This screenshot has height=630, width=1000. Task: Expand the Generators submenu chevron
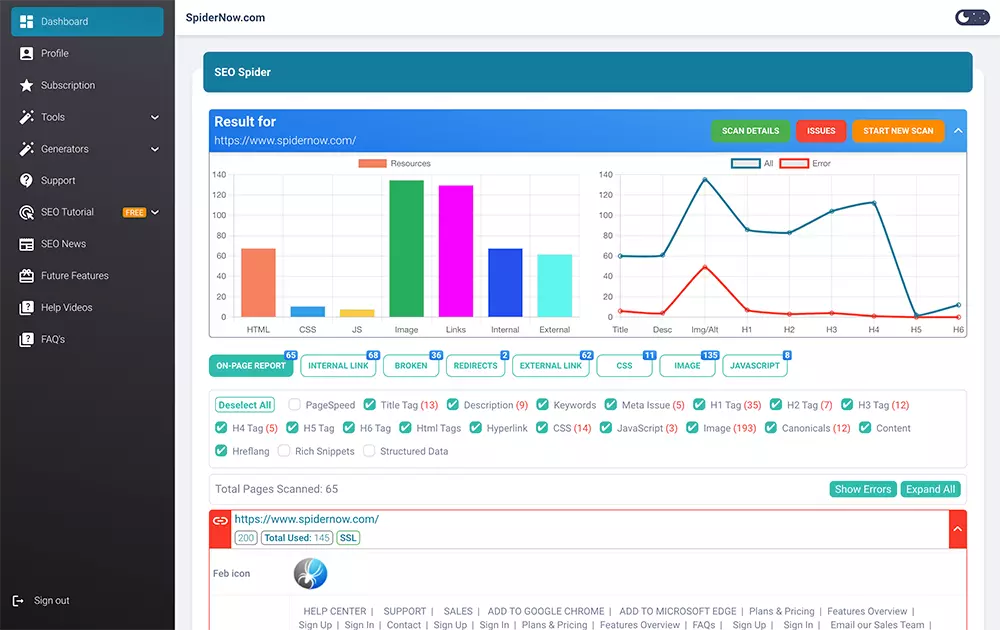(155, 149)
